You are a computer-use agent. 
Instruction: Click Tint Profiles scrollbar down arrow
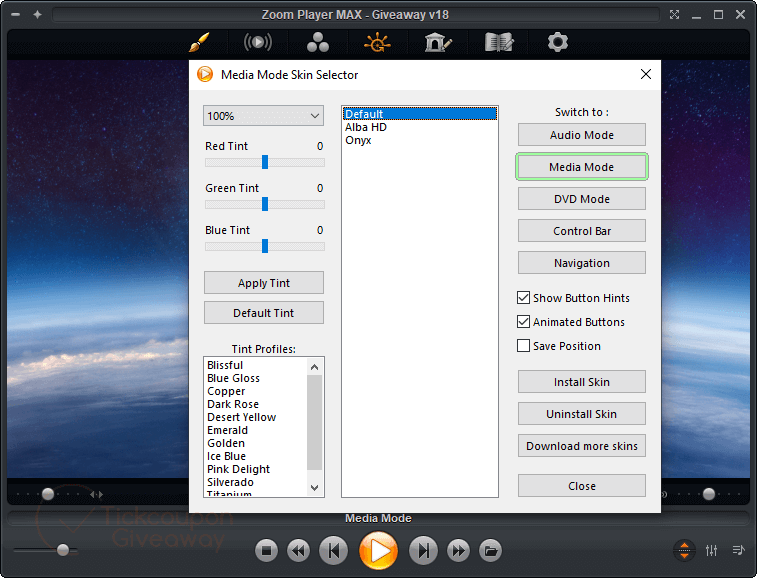tap(315, 488)
